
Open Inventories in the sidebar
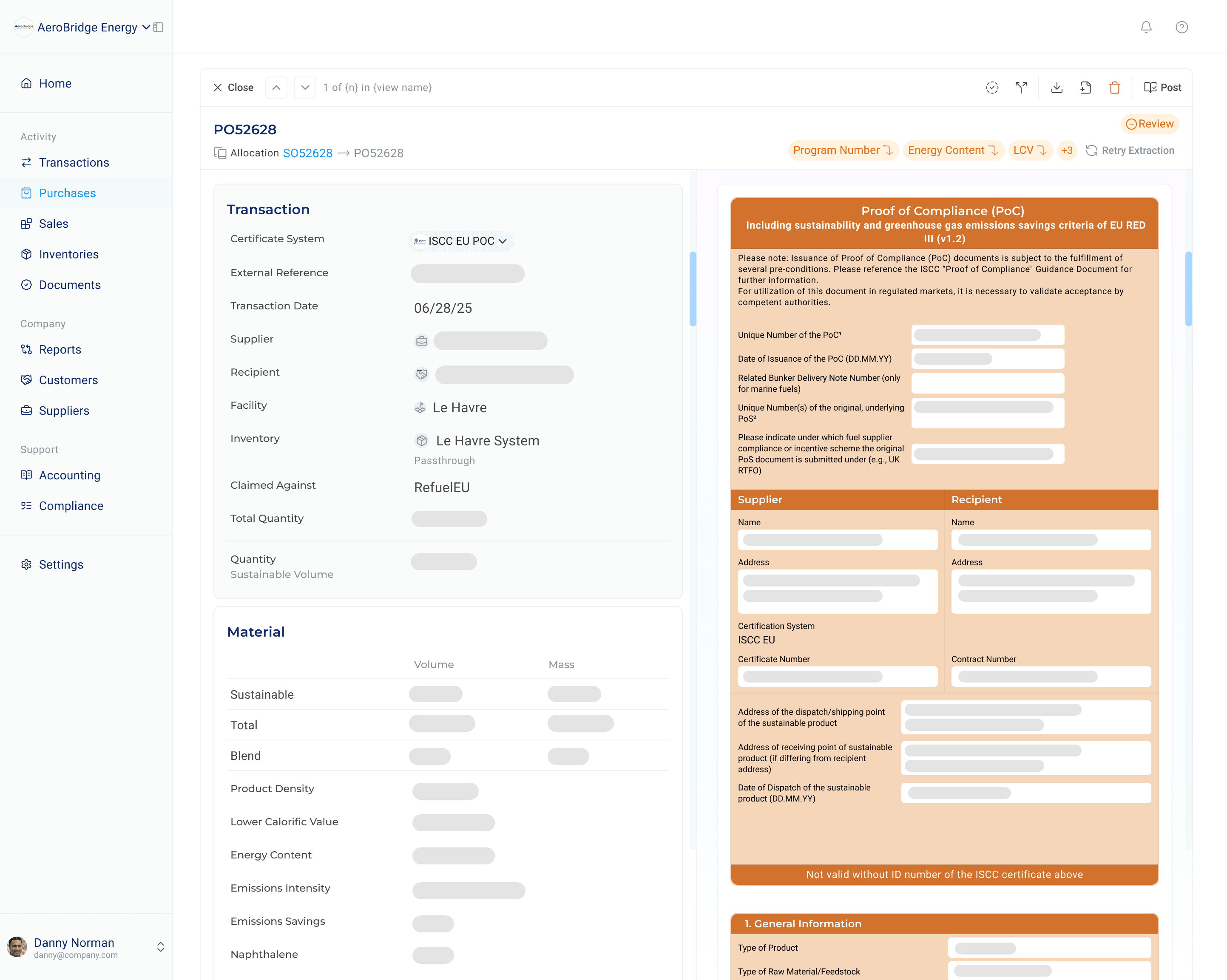[x=68, y=254]
